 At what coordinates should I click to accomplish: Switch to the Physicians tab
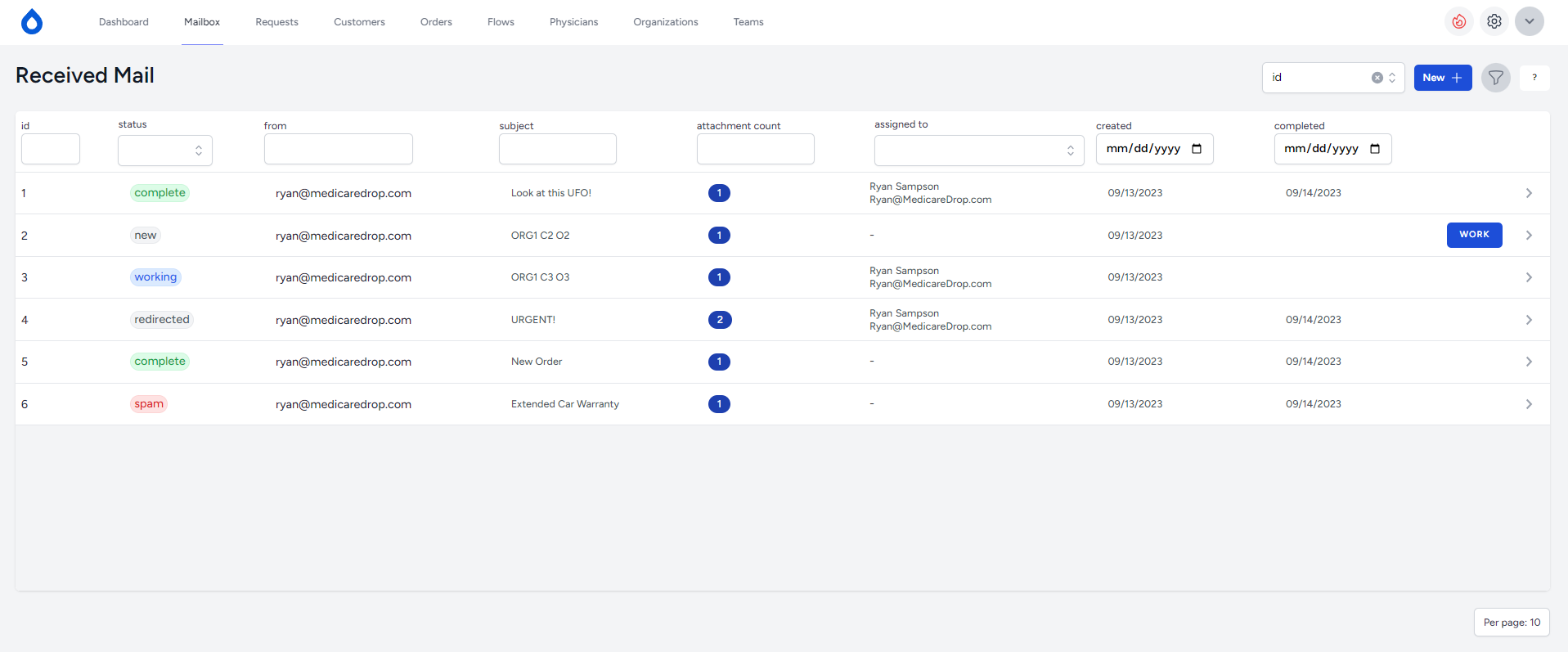point(573,22)
